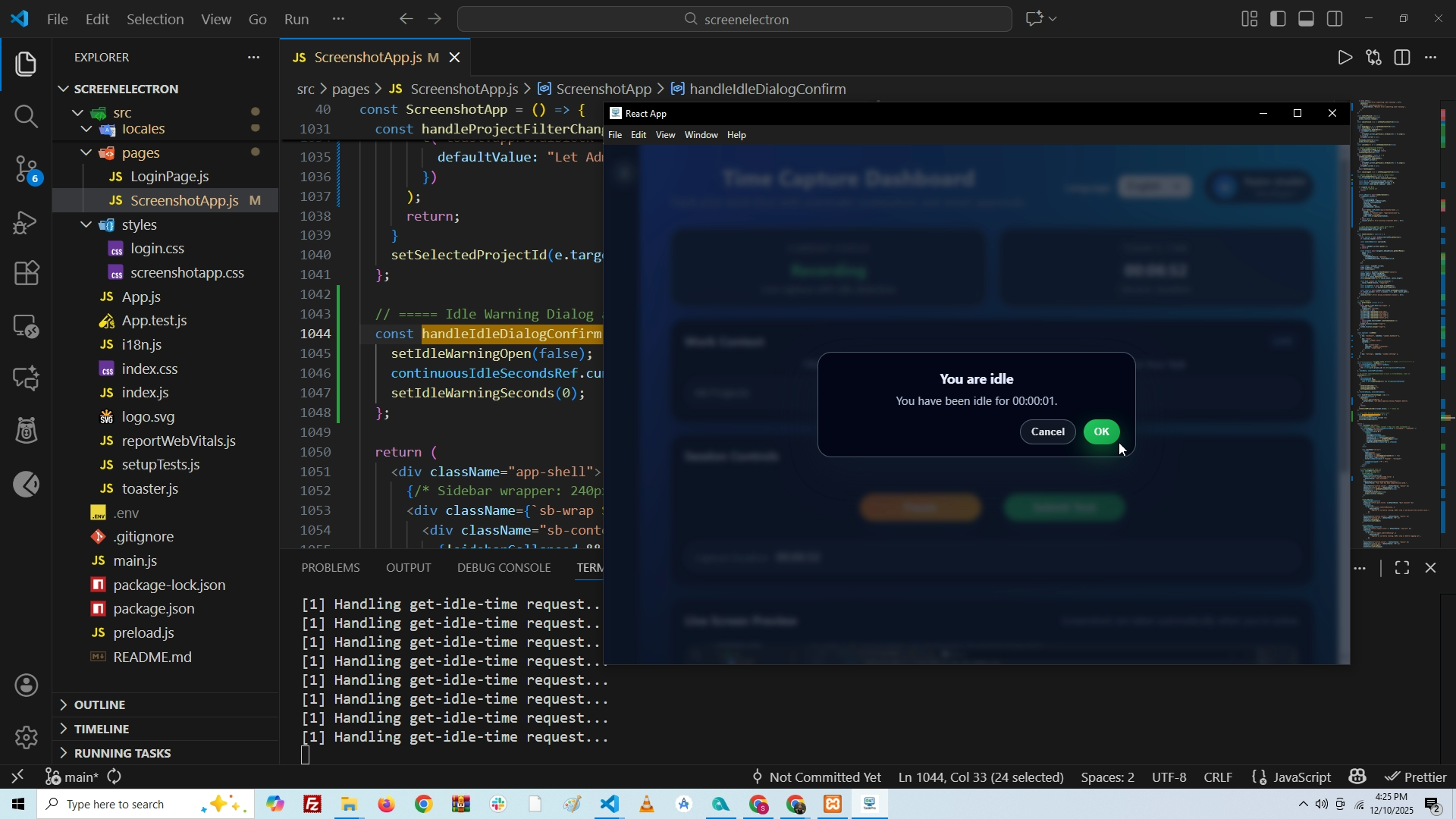Toggle the bottom Panel layout button

coord(1306,19)
